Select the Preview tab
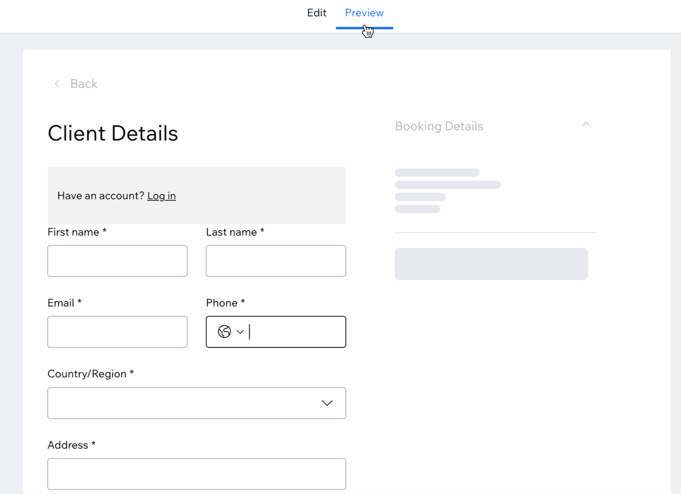This screenshot has width=681, height=494. coord(364,13)
